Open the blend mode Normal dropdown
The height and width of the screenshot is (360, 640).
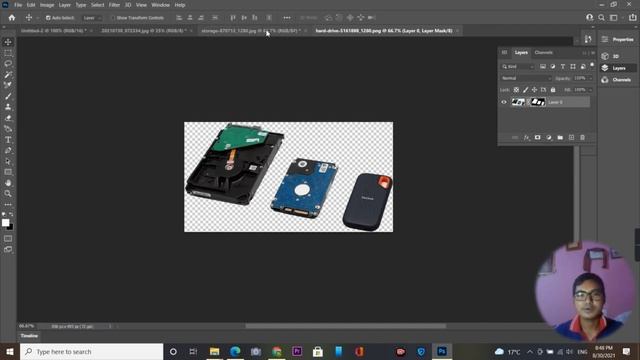(x=526, y=78)
